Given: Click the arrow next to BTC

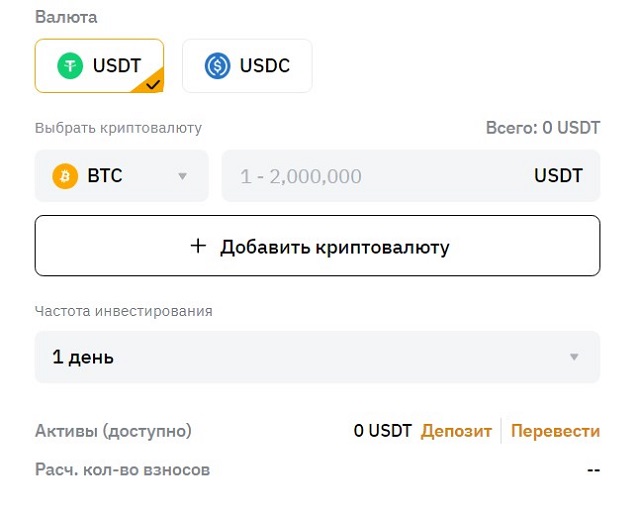Looking at the screenshot, I should pyautogui.click(x=182, y=177).
